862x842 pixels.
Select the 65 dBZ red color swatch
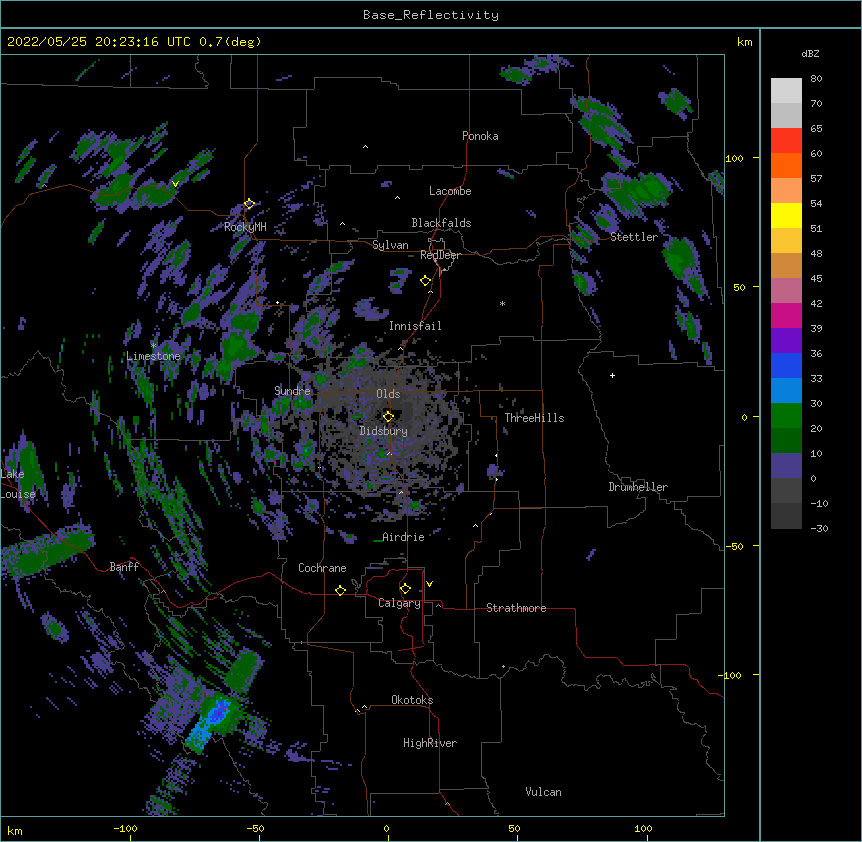786,141
